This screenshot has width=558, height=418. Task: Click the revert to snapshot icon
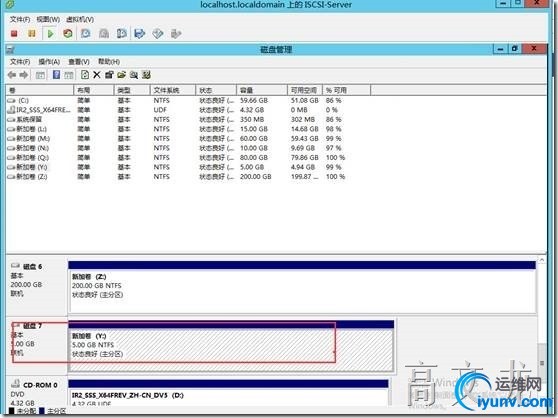[104, 33]
